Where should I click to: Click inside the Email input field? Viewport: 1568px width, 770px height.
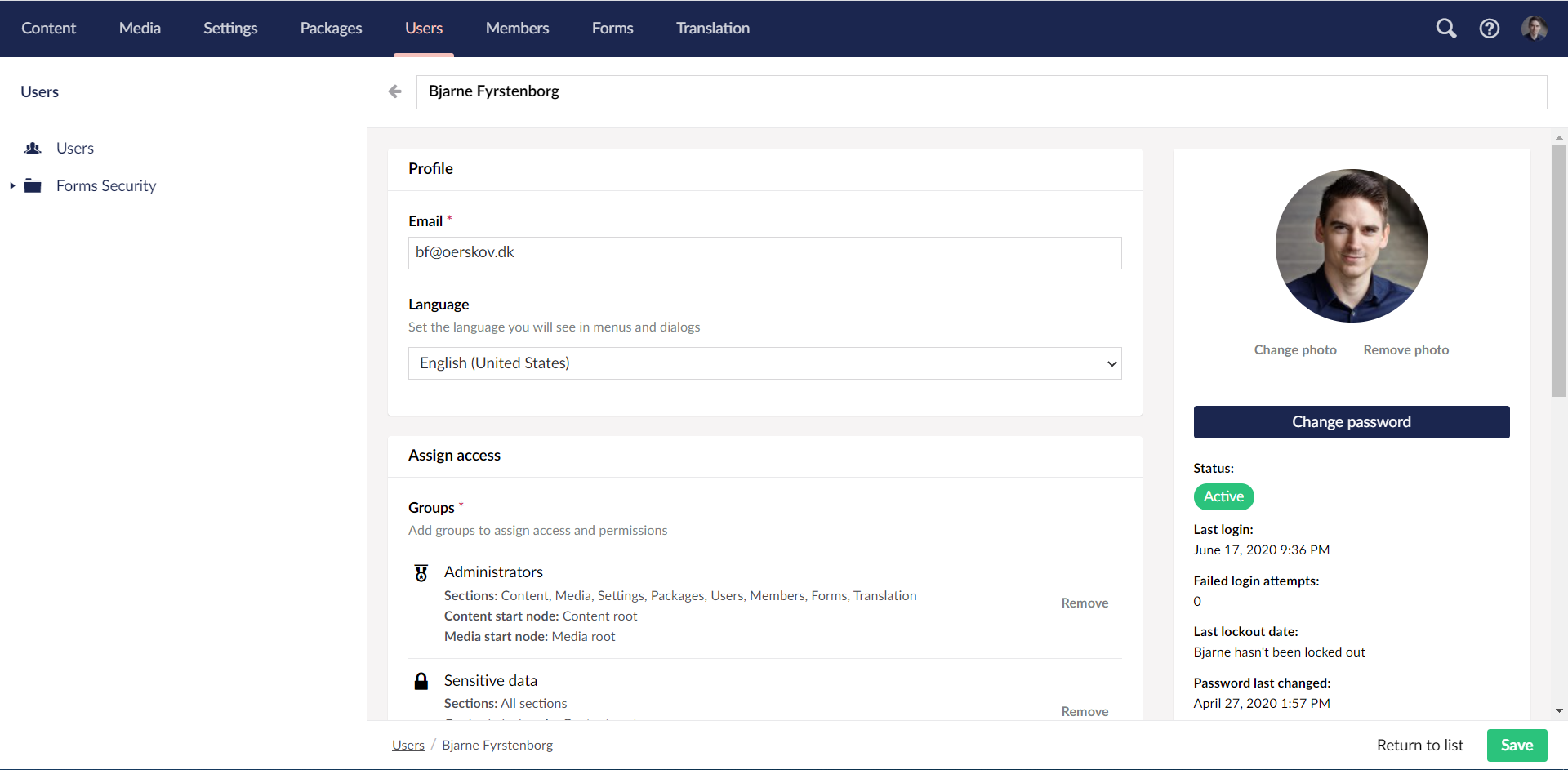pyautogui.click(x=764, y=252)
